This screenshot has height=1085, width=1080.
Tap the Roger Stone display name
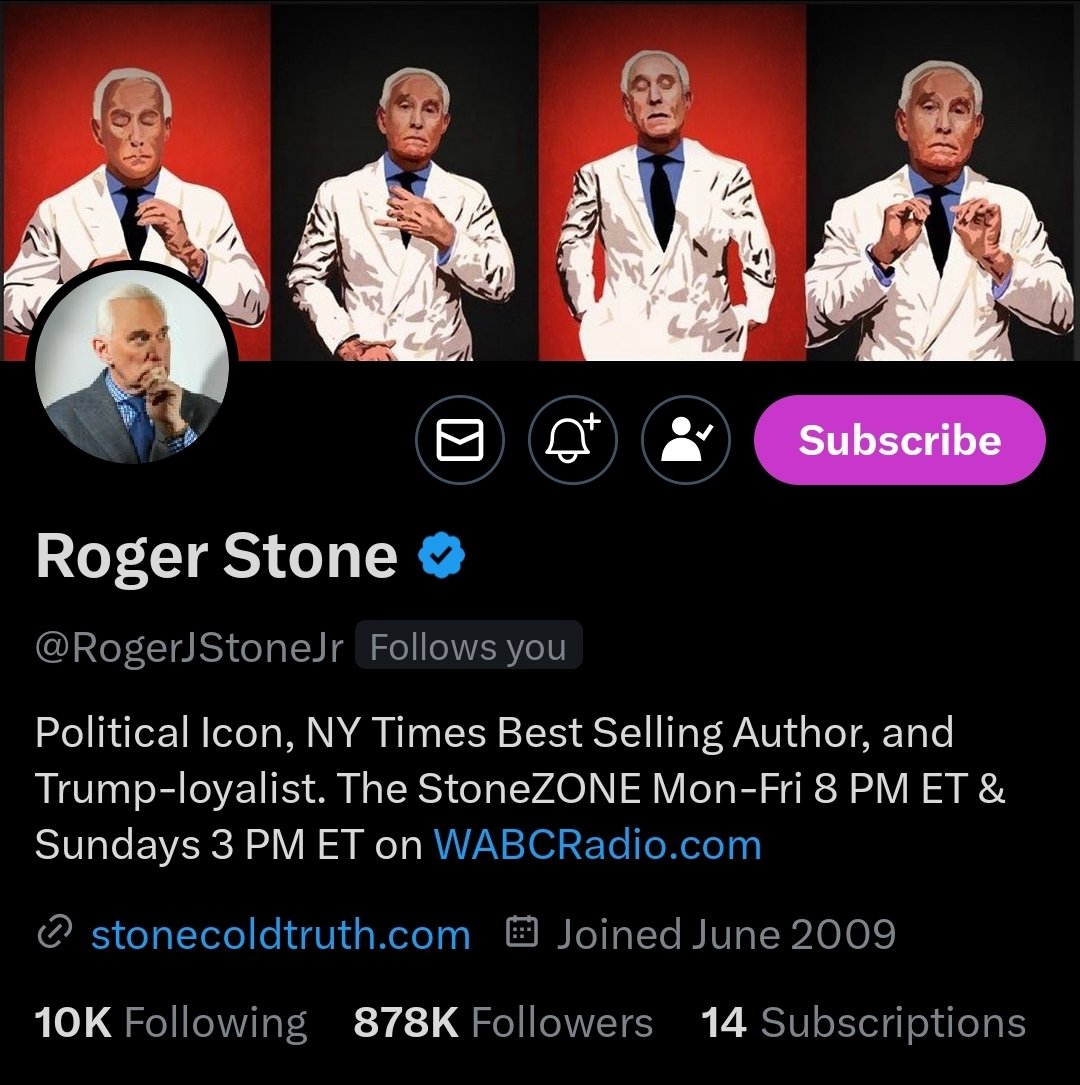(216, 556)
